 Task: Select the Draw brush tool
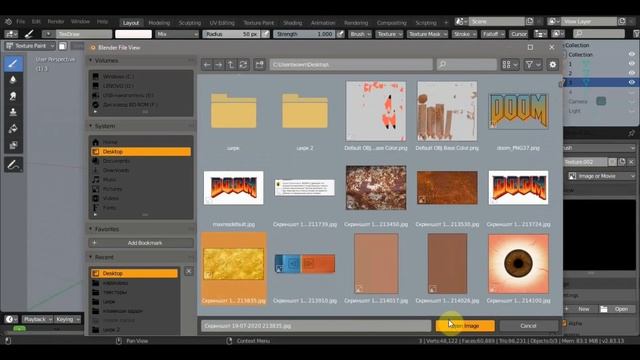tap(13, 63)
